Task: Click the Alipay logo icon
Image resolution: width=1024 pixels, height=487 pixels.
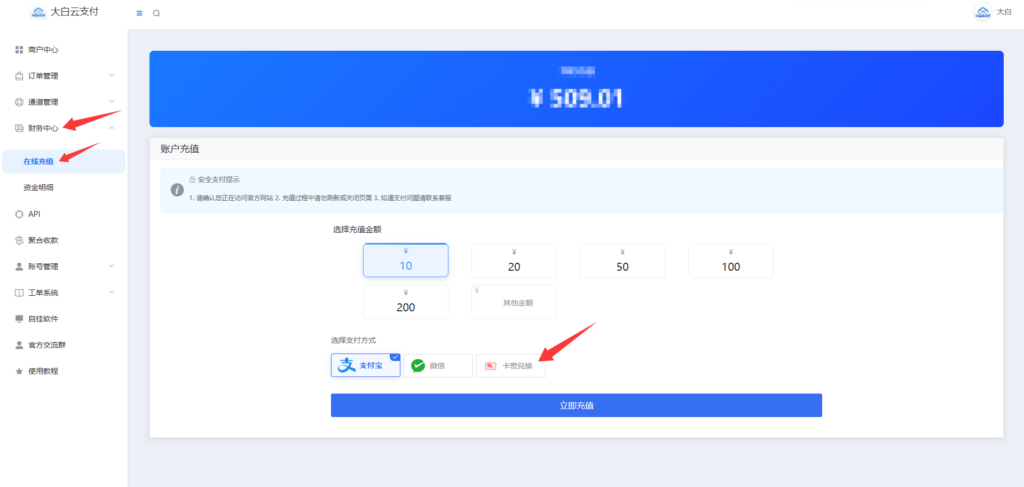Action: [x=345, y=366]
